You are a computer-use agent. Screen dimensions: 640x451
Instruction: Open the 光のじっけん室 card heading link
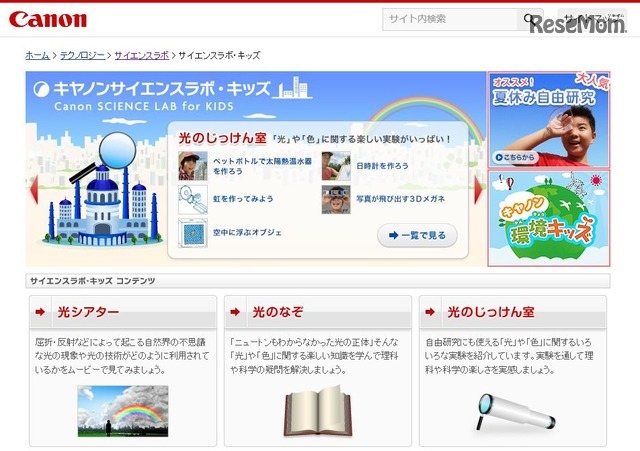click(x=491, y=312)
